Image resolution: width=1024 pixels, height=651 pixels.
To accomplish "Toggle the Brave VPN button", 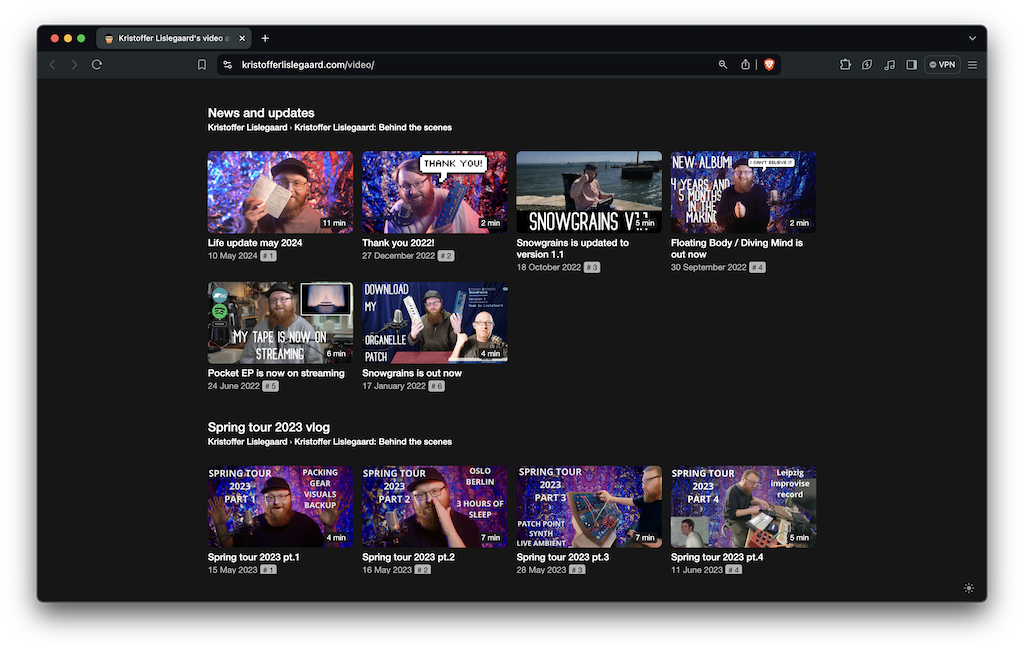I will click(942, 64).
